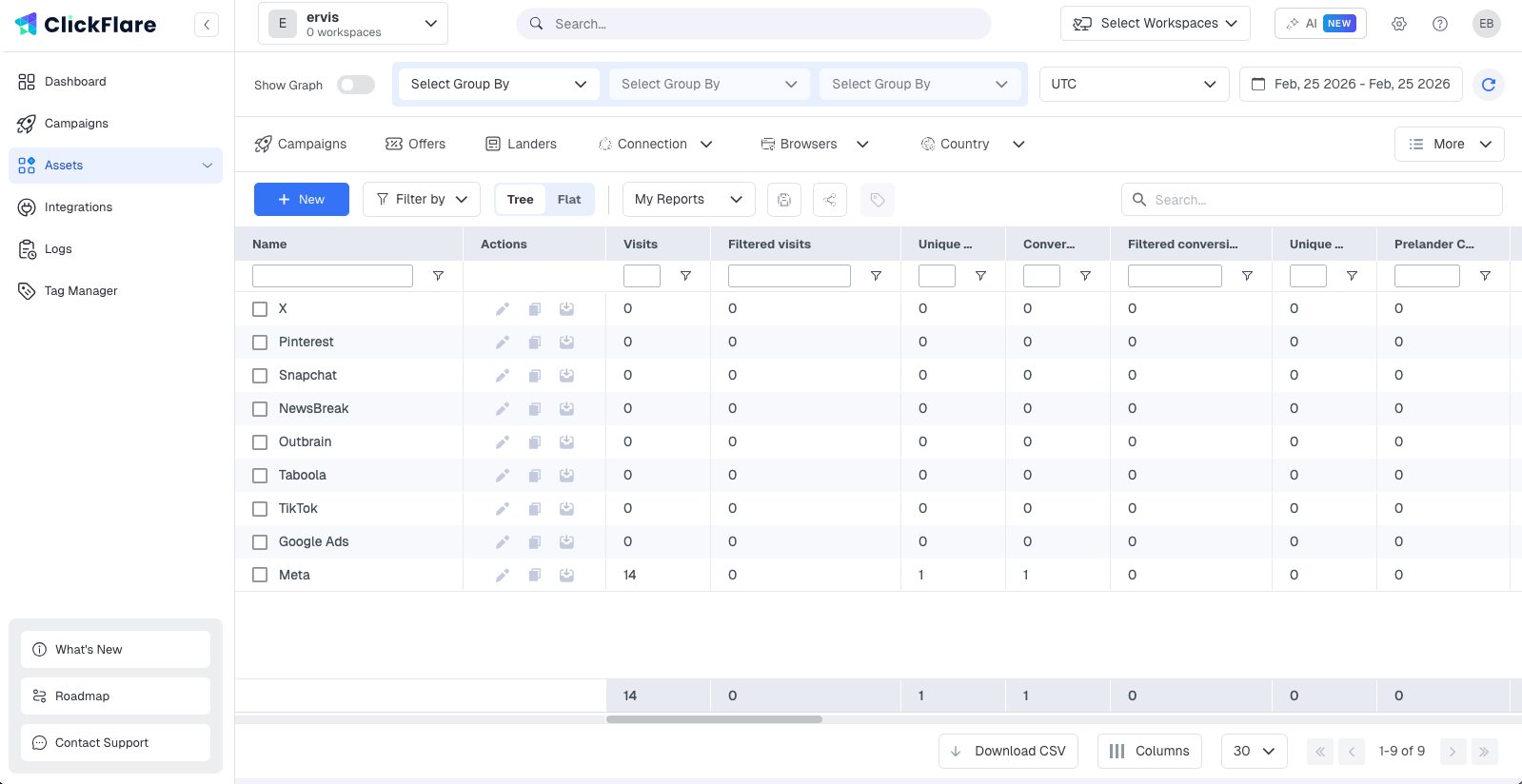The height and width of the screenshot is (784, 1522).
Task: Click the Download CSV button
Action: tap(1008, 752)
